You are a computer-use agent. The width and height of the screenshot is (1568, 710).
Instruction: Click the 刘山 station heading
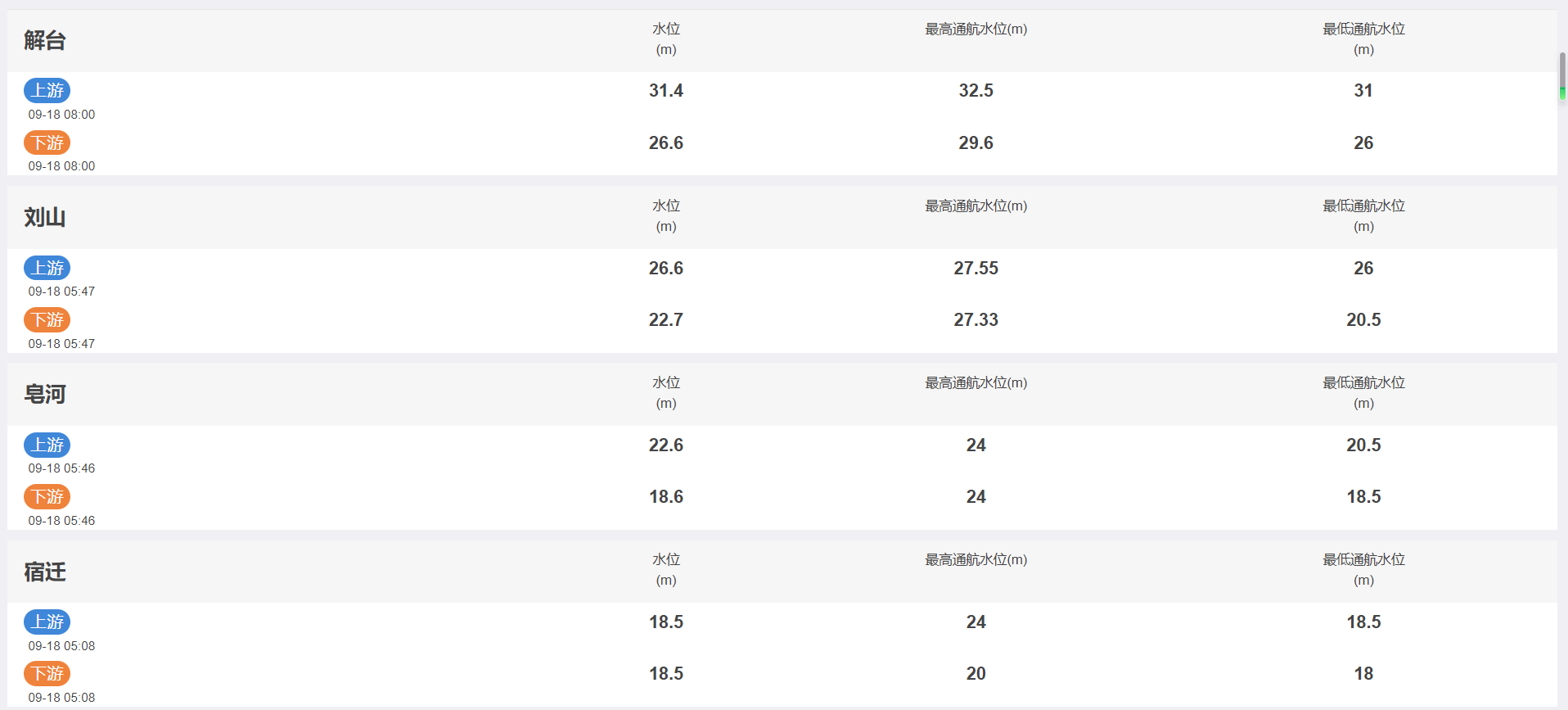(45, 217)
